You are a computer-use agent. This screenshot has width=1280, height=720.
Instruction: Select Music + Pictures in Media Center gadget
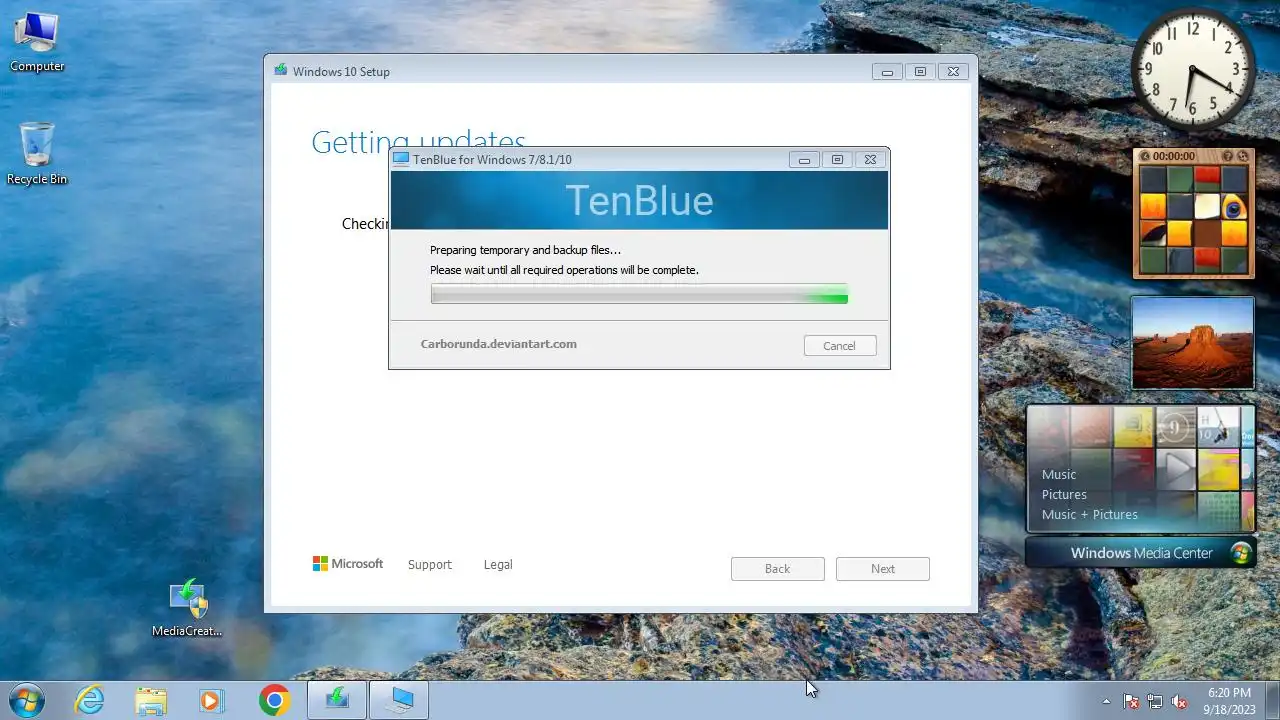pos(1090,514)
